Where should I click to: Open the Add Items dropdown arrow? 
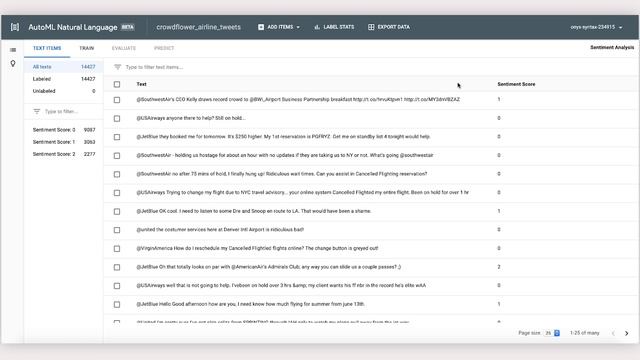tap(298, 27)
